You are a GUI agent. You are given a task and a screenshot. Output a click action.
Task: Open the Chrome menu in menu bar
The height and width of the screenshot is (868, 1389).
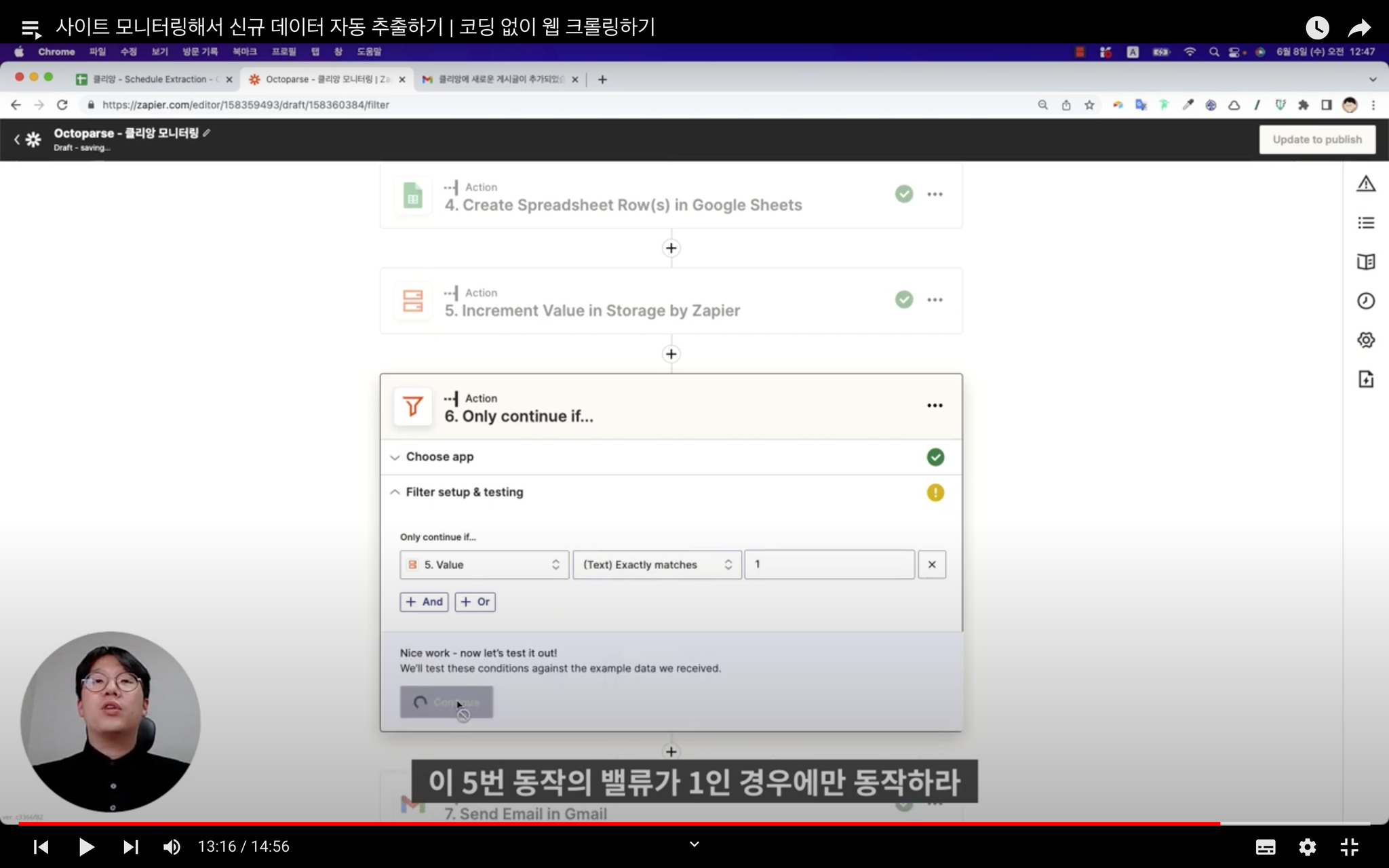(x=56, y=52)
